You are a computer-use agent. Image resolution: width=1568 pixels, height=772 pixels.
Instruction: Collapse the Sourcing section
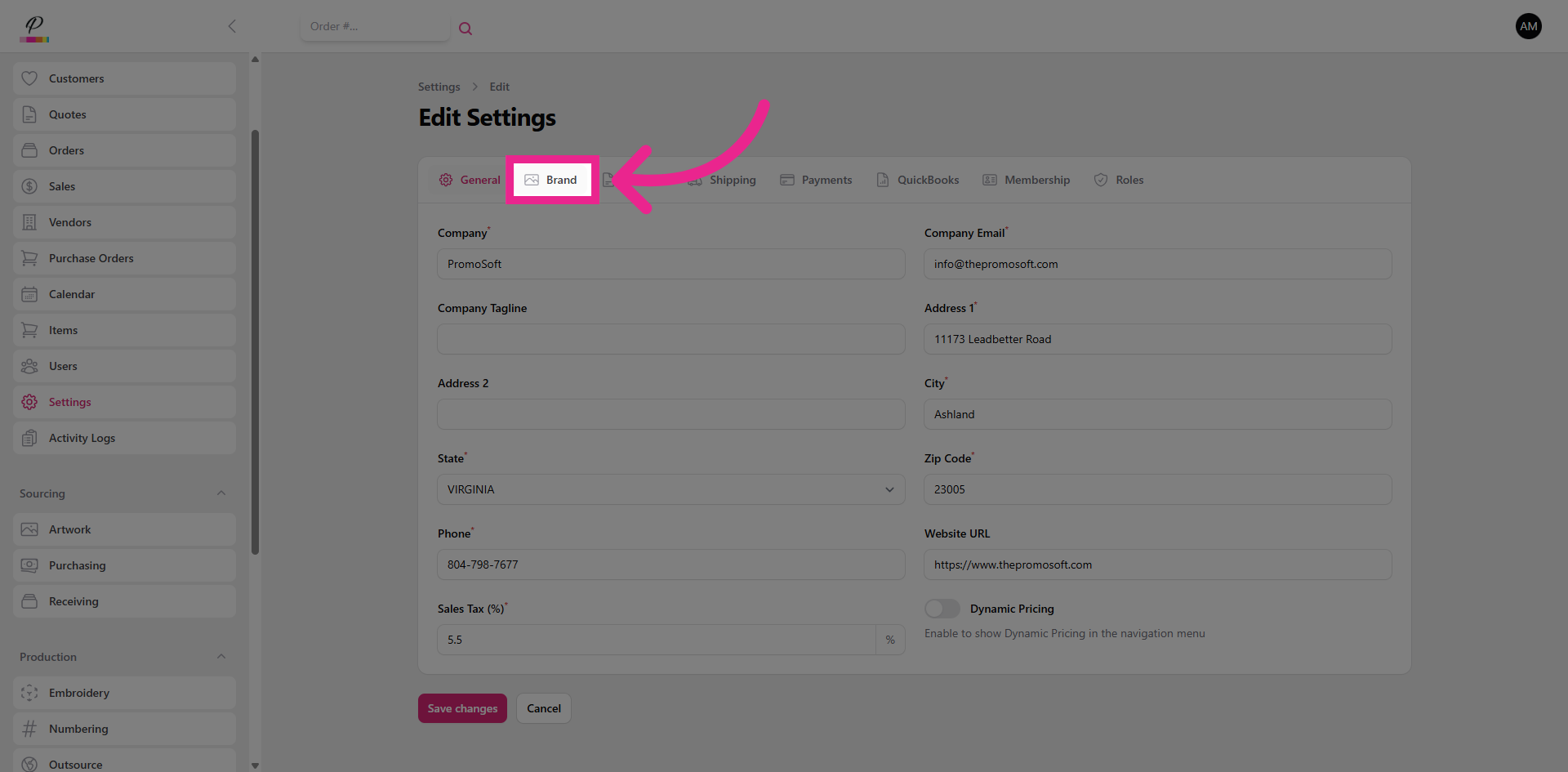click(x=221, y=493)
